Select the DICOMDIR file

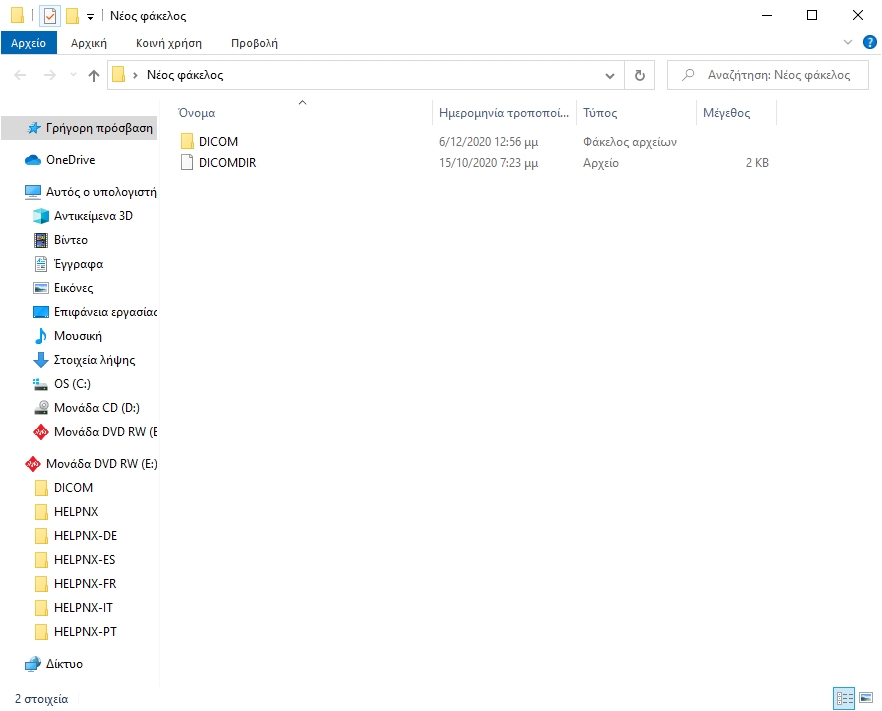coord(227,163)
